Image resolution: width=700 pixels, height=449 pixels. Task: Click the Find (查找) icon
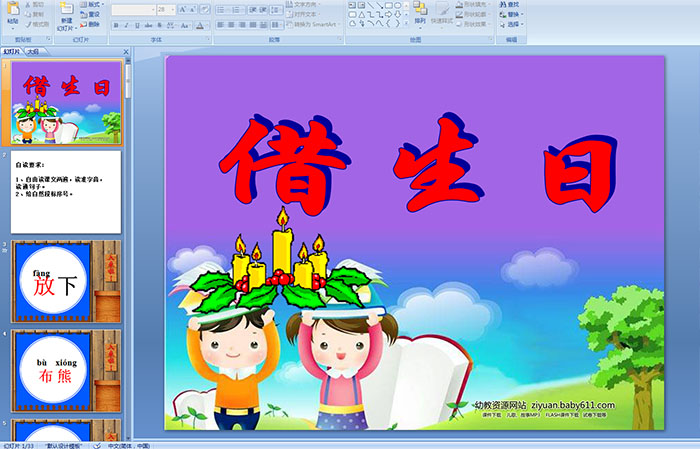click(x=511, y=4)
